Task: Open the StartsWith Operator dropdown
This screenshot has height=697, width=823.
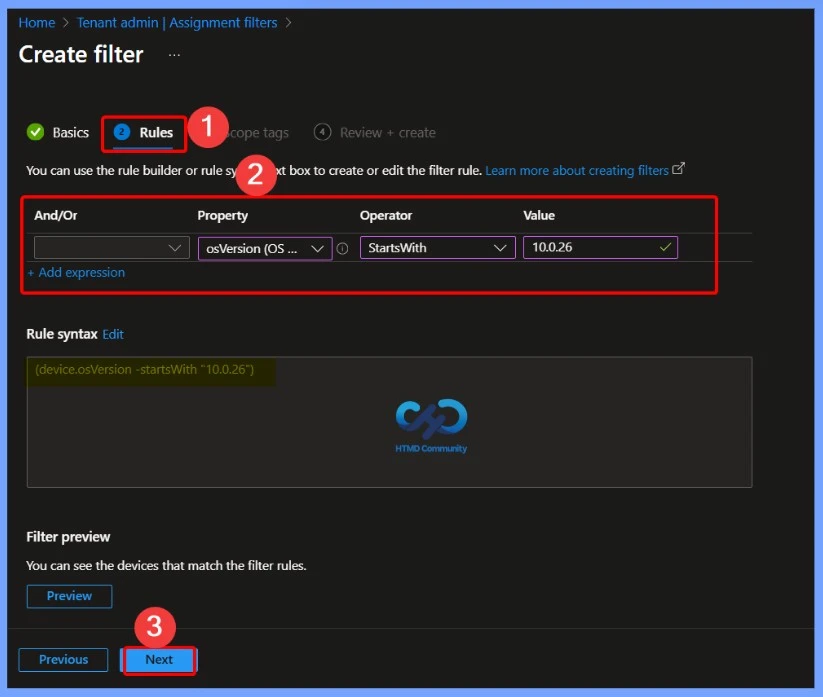Action: click(x=437, y=248)
